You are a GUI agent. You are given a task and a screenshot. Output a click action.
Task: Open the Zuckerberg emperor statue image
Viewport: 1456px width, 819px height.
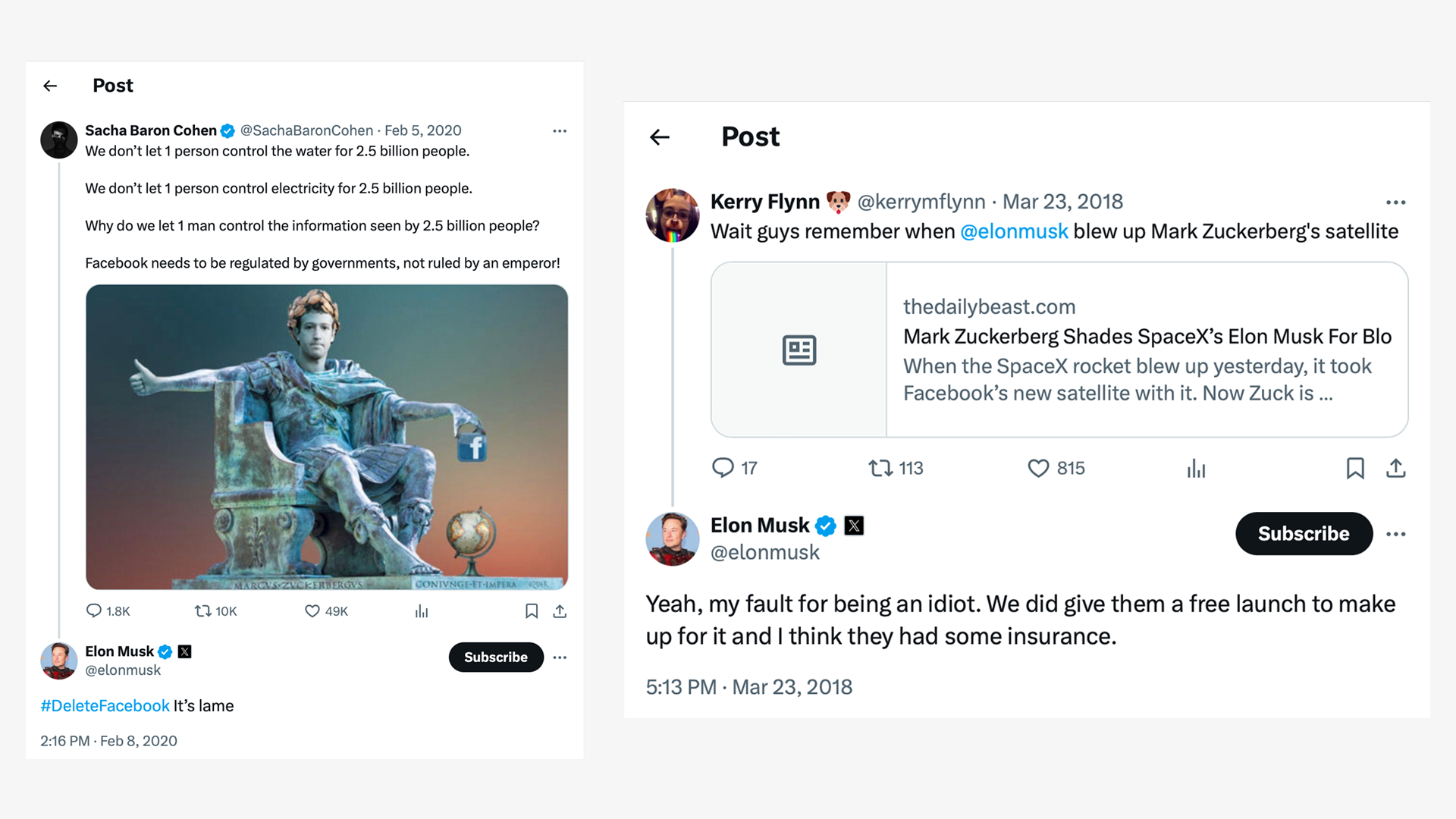click(x=327, y=437)
